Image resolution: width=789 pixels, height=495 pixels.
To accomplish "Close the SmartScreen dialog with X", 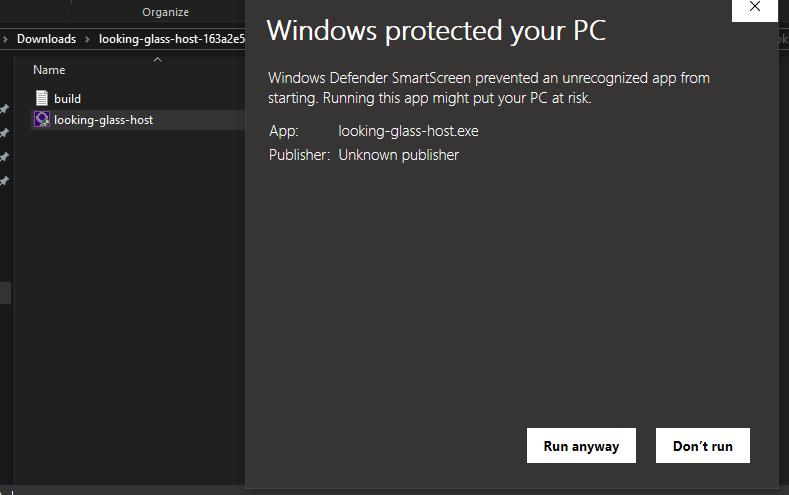I will pos(755,7).
